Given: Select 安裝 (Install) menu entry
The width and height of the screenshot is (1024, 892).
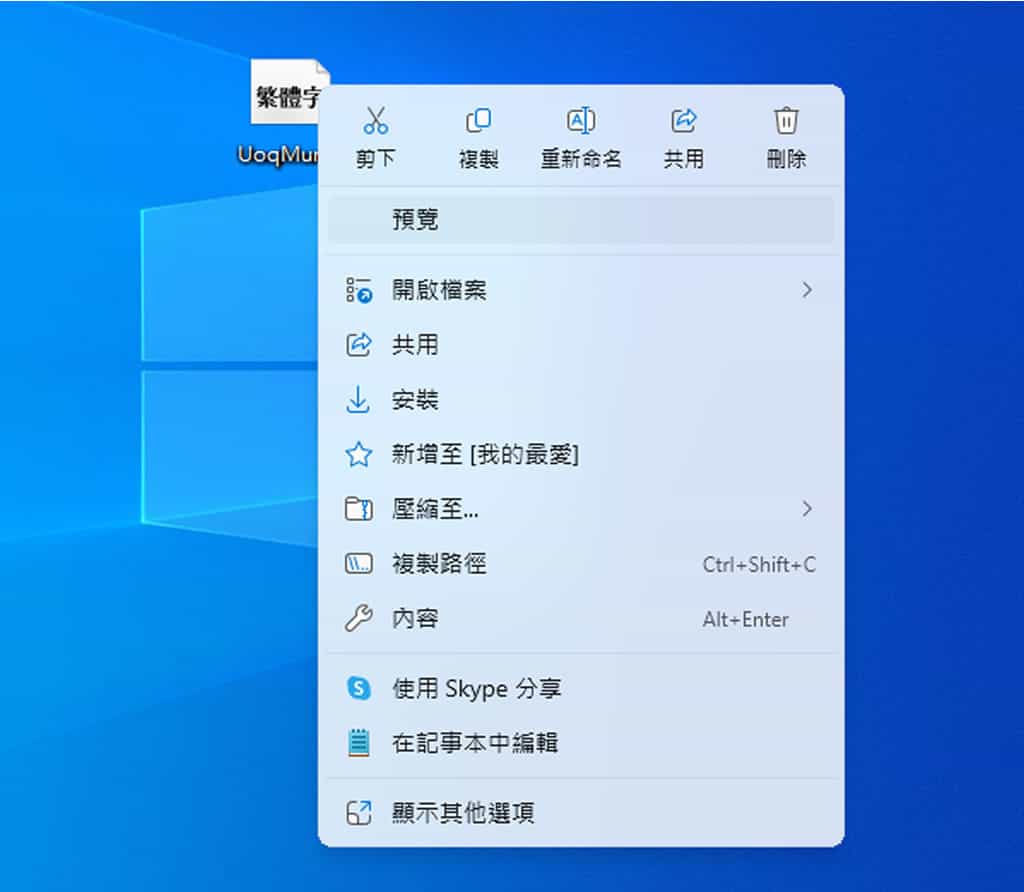Looking at the screenshot, I should (x=581, y=400).
